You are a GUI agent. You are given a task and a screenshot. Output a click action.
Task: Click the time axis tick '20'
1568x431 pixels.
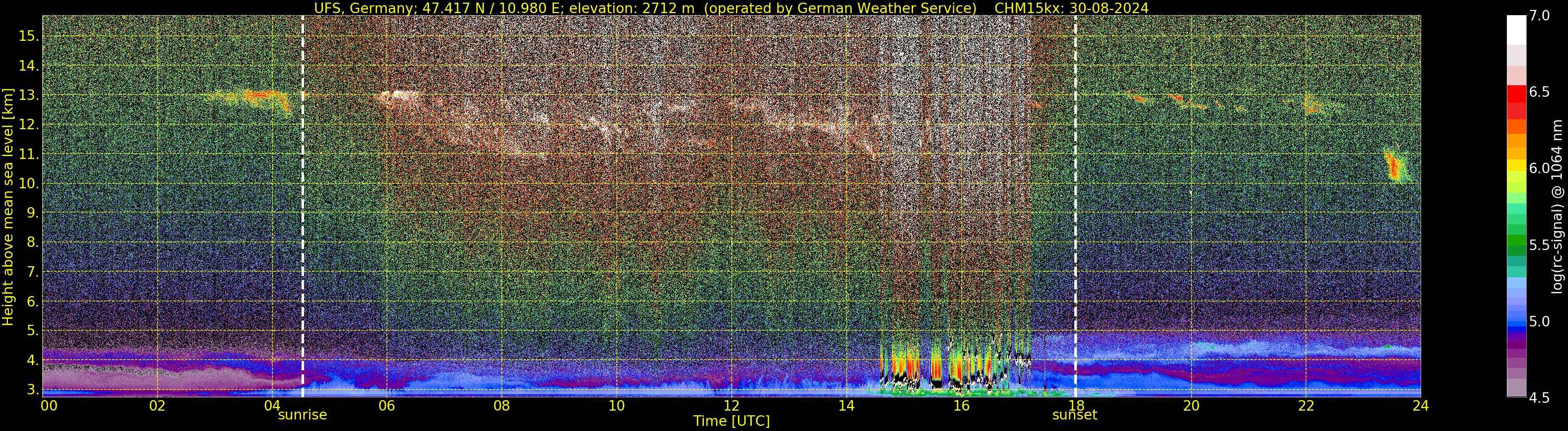1191,405
